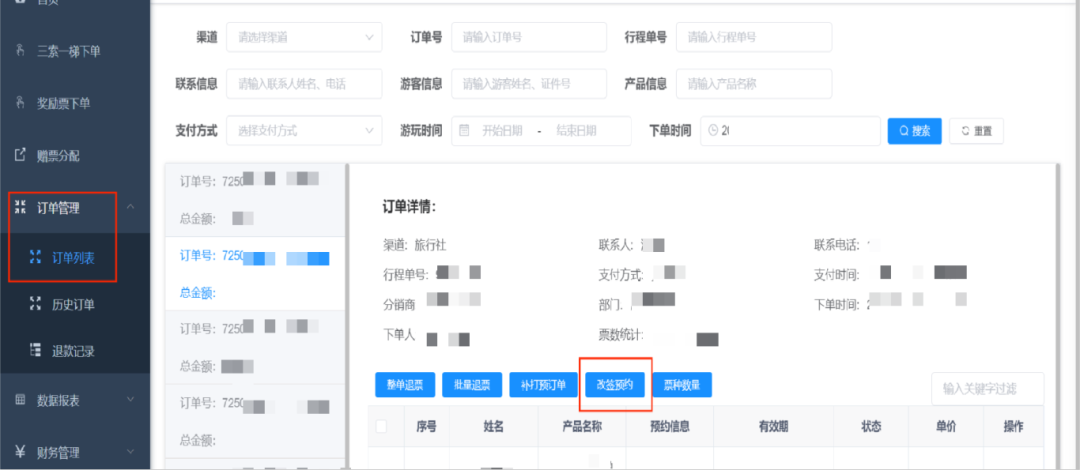Focus the 输入关键字过滤 filter box
The height and width of the screenshot is (470, 1080).
click(x=988, y=389)
